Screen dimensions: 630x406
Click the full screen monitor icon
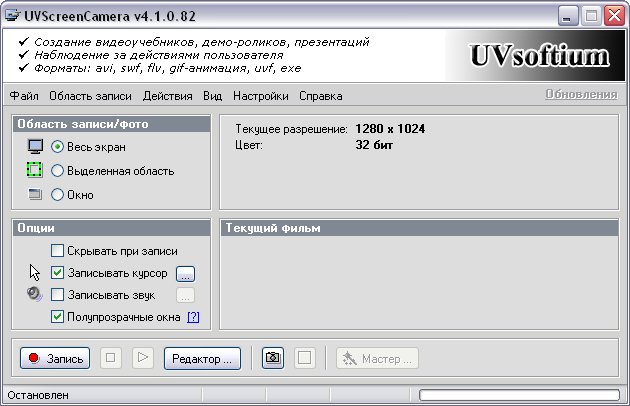click(36, 146)
